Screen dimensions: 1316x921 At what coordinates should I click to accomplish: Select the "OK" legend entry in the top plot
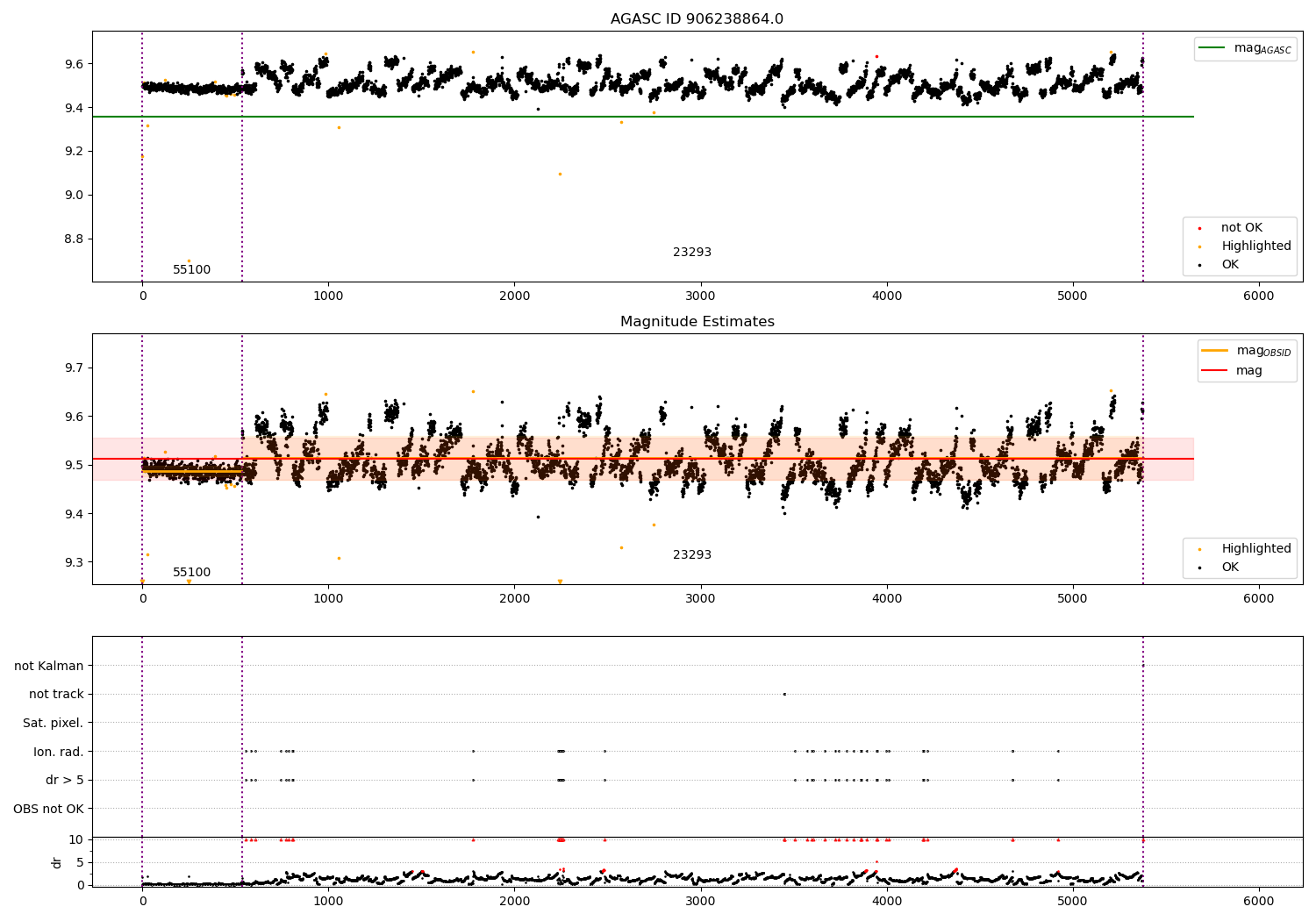pos(1230,265)
